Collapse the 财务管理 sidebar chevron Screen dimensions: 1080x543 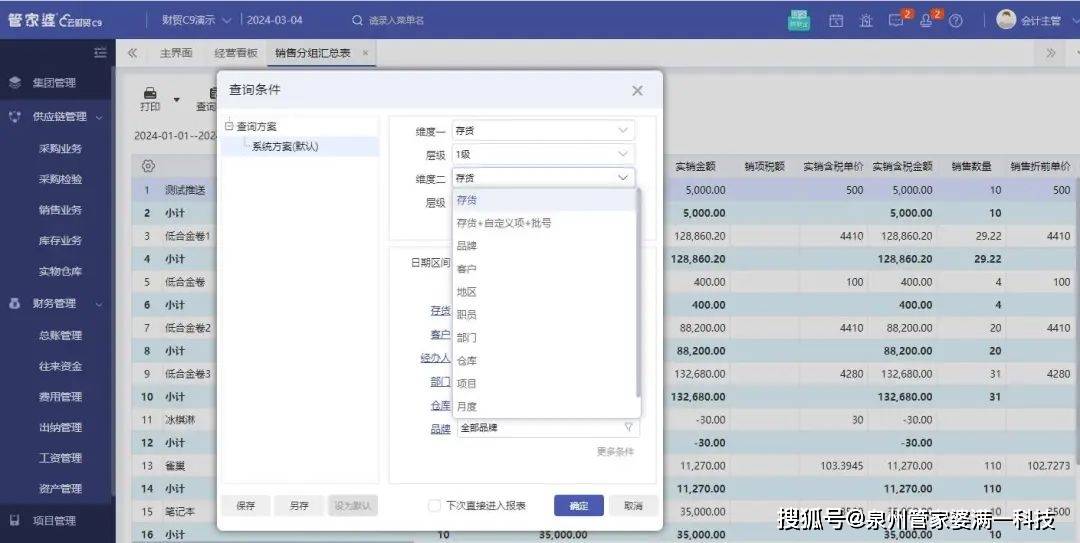point(99,304)
